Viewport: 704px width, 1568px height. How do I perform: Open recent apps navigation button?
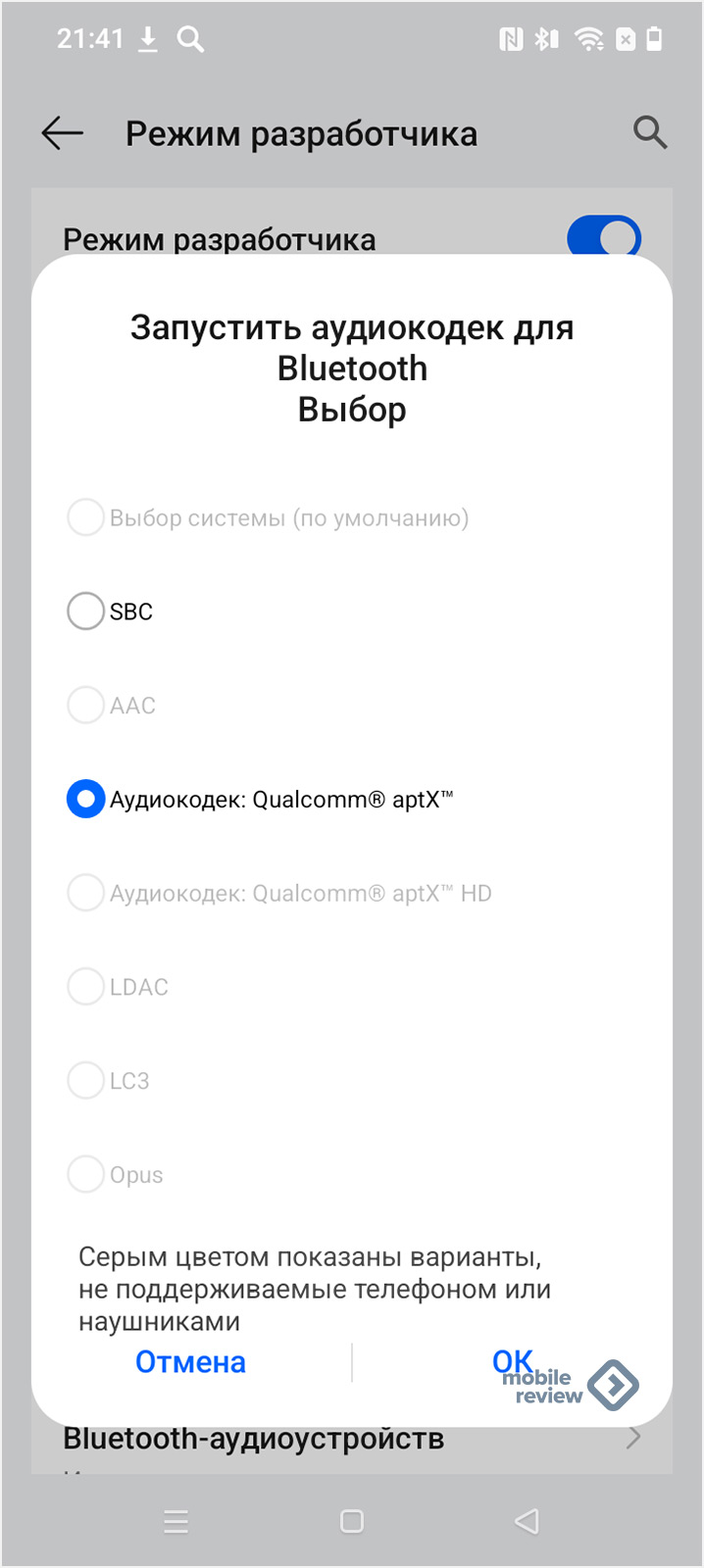176,1521
